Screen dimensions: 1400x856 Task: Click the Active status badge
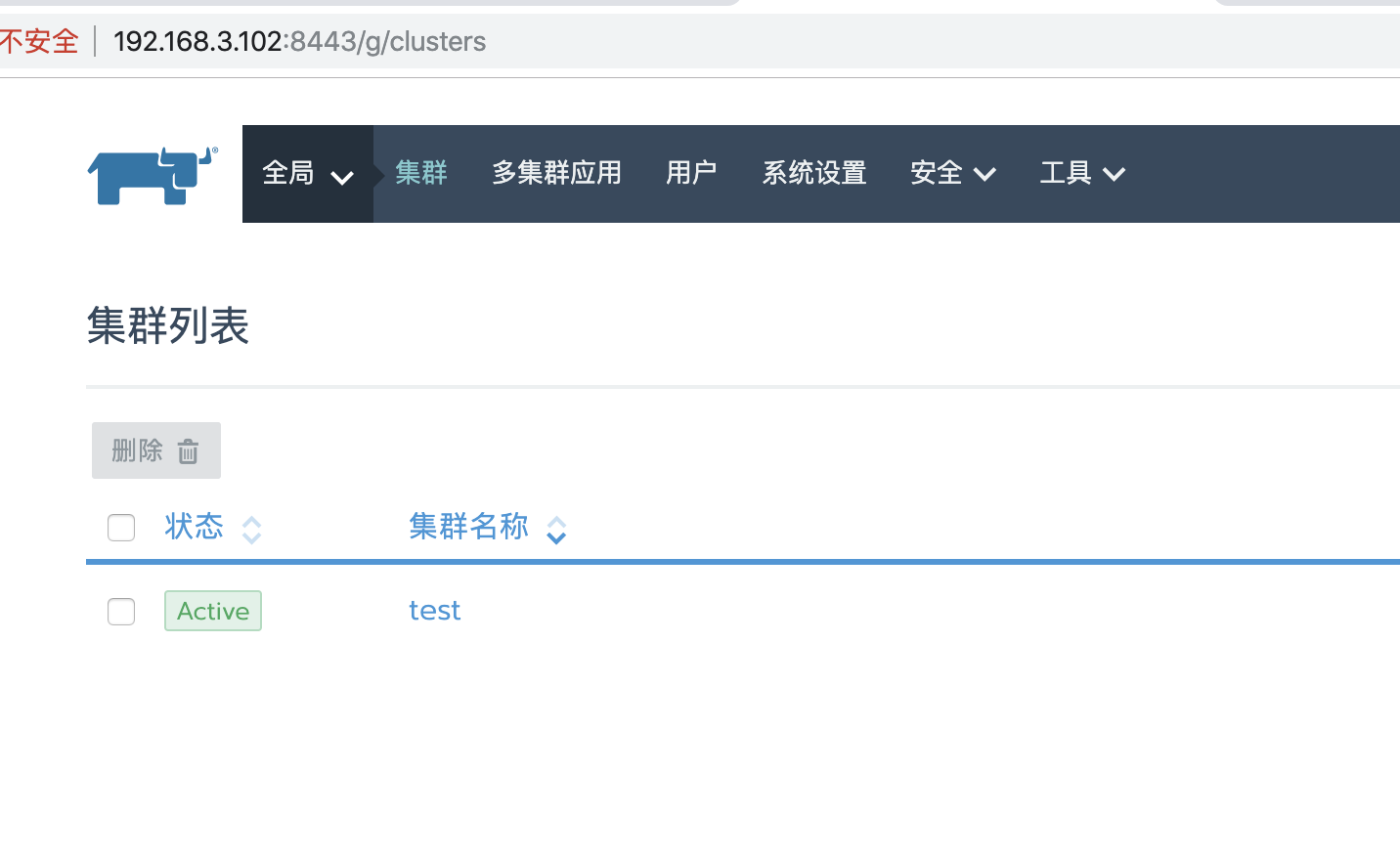point(213,611)
